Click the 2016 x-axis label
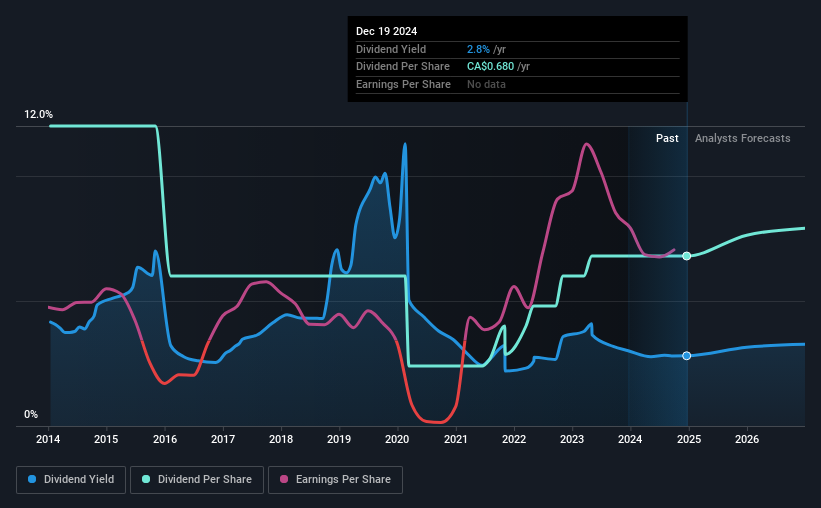821x508 pixels. (x=165, y=439)
